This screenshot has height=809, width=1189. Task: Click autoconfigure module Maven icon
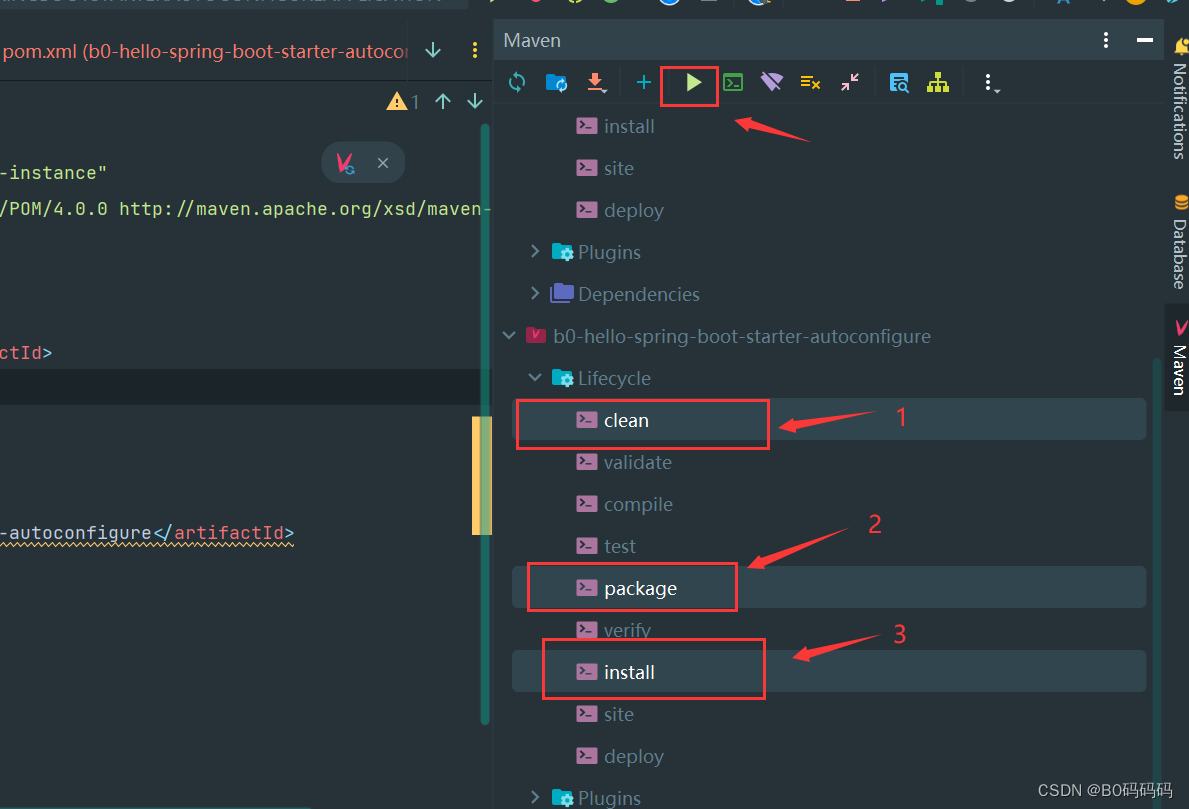point(536,335)
